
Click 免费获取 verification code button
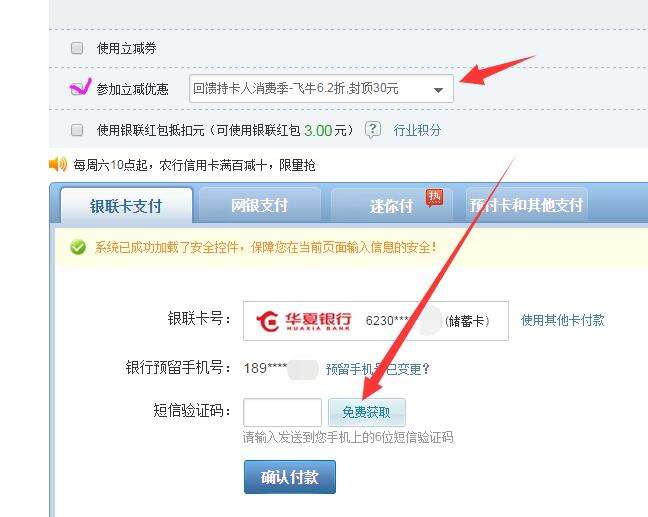pyautogui.click(x=367, y=412)
